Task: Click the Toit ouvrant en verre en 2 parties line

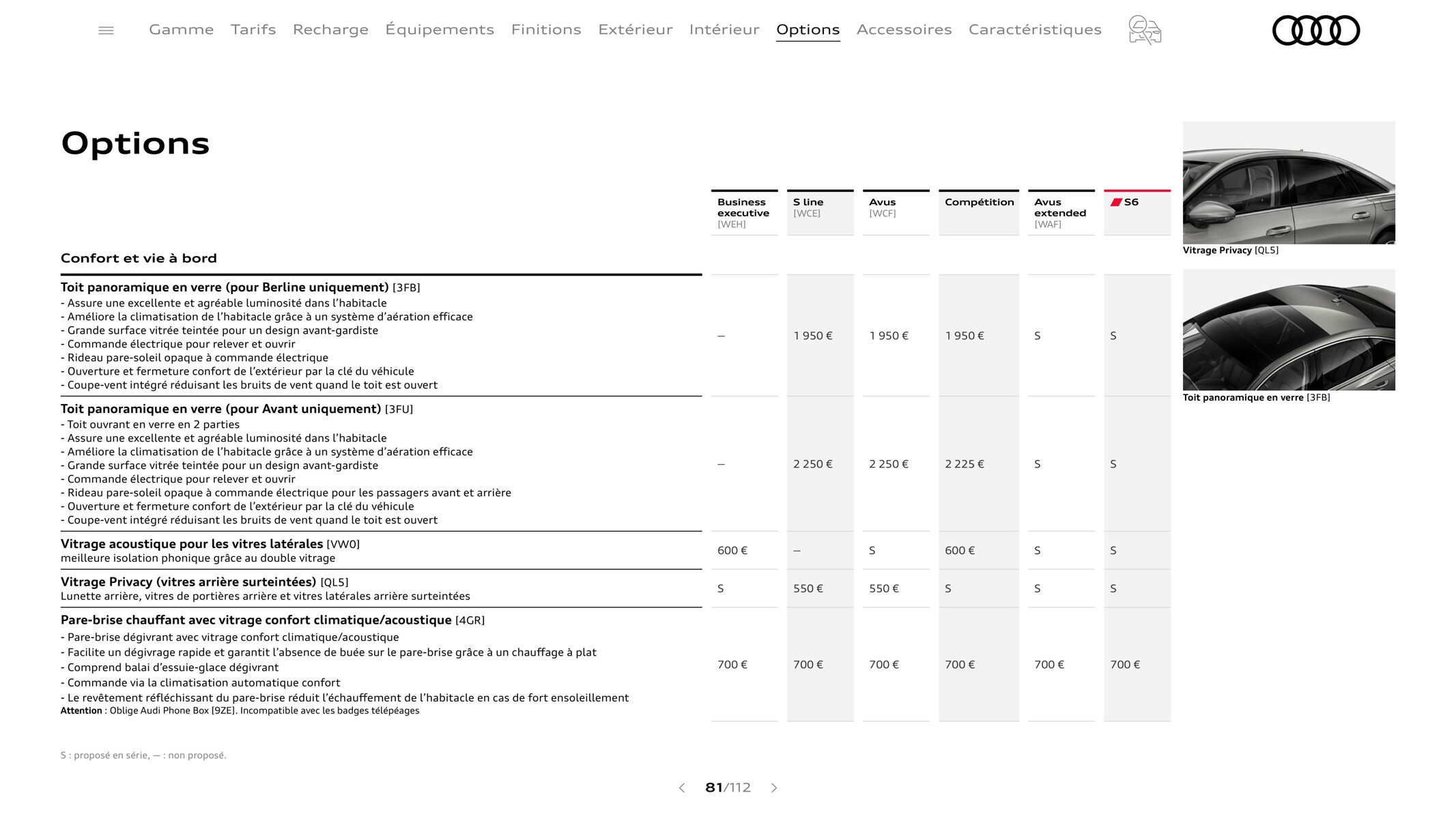Action: pyautogui.click(x=150, y=425)
